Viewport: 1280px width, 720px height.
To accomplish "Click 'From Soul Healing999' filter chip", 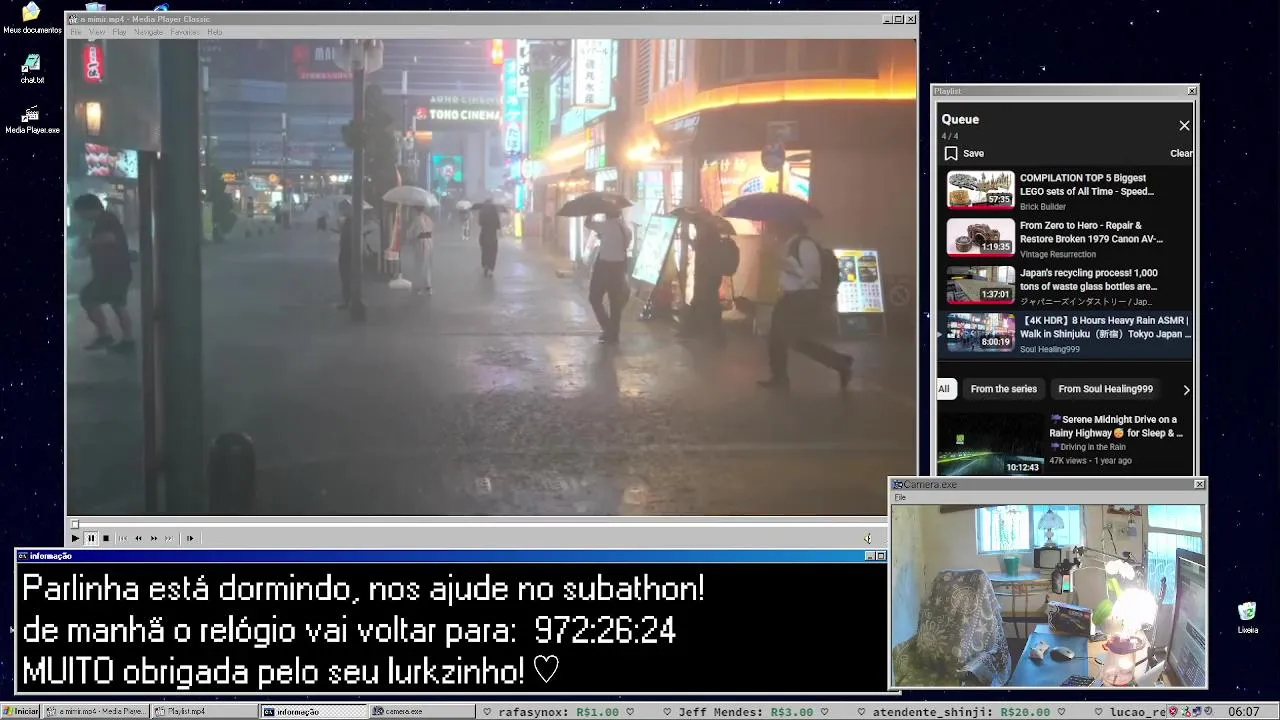I will tap(1105, 389).
